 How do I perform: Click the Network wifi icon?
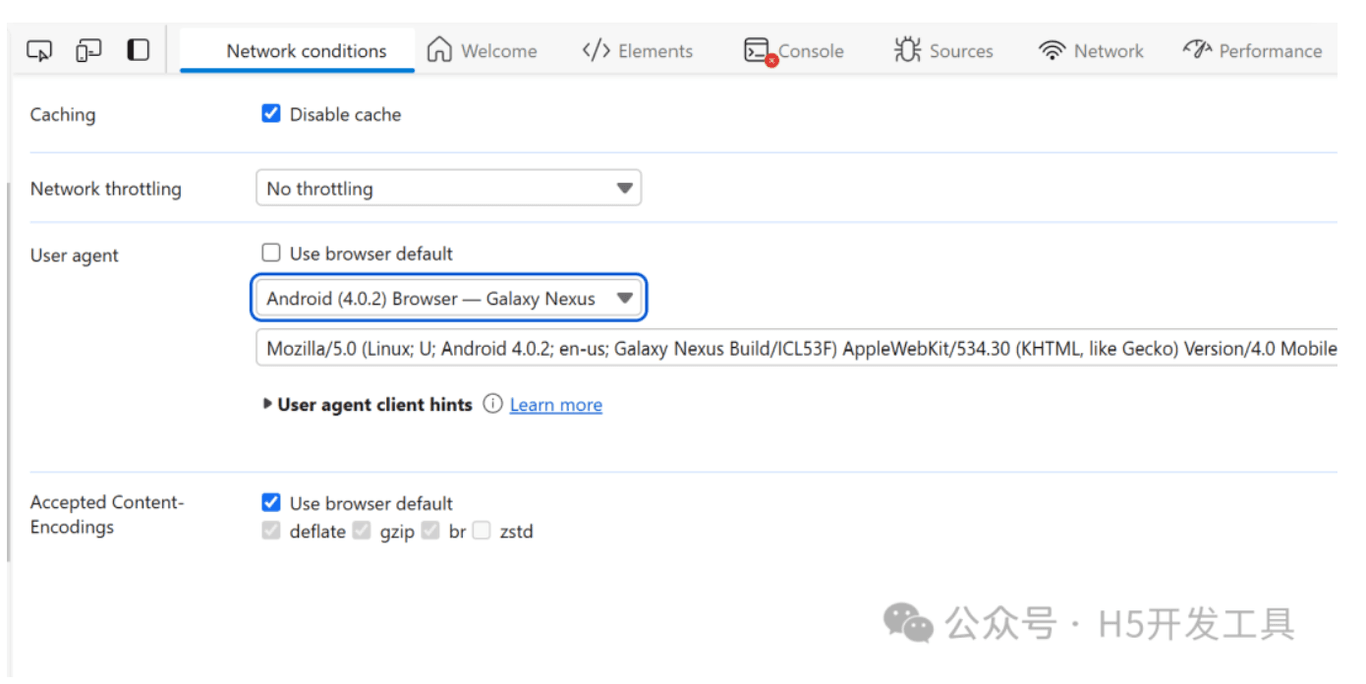(1052, 50)
